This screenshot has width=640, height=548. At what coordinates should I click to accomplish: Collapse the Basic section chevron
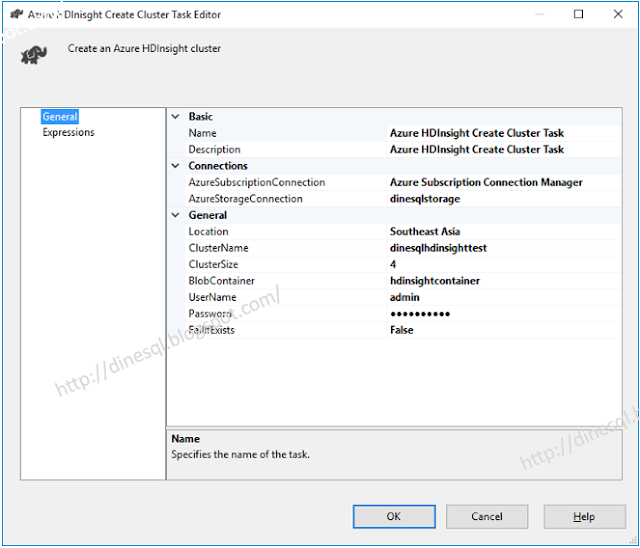(x=176, y=117)
